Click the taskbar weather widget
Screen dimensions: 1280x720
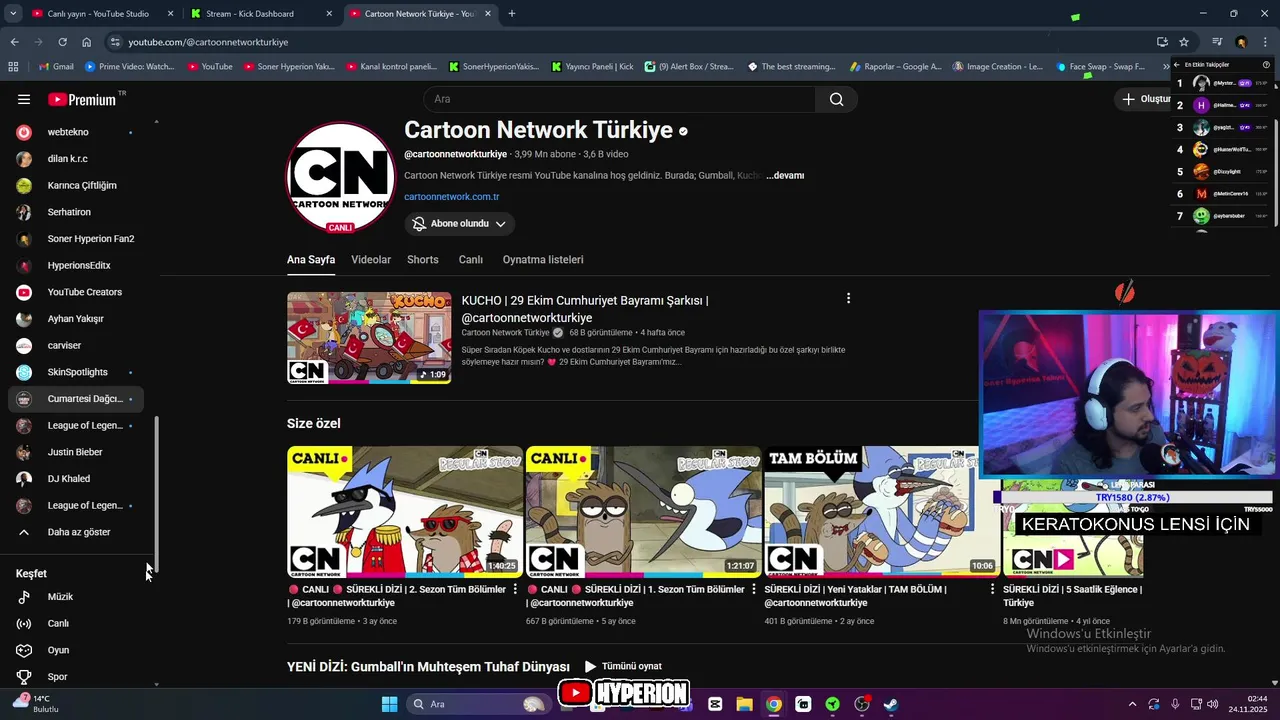click(x=36, y=703)
